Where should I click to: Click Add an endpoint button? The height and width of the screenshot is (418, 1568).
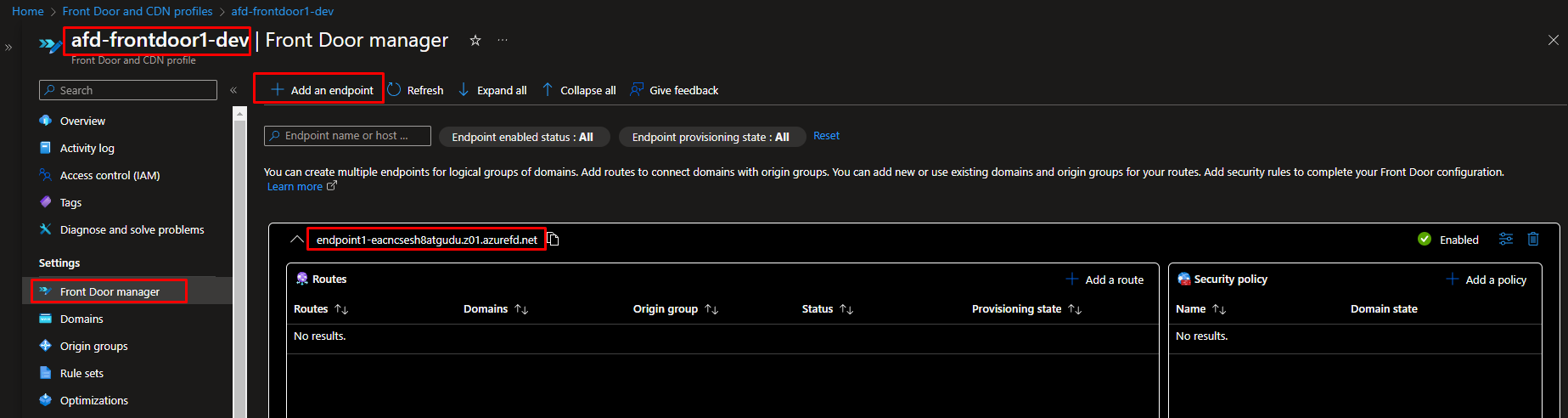pos(321,90)
